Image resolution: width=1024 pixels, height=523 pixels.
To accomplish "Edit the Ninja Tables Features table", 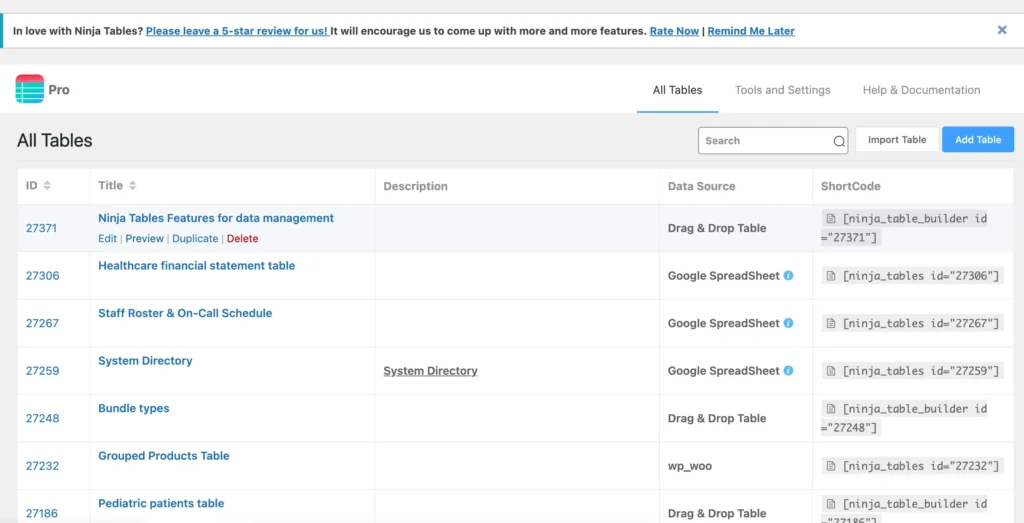I will [107, 238].
